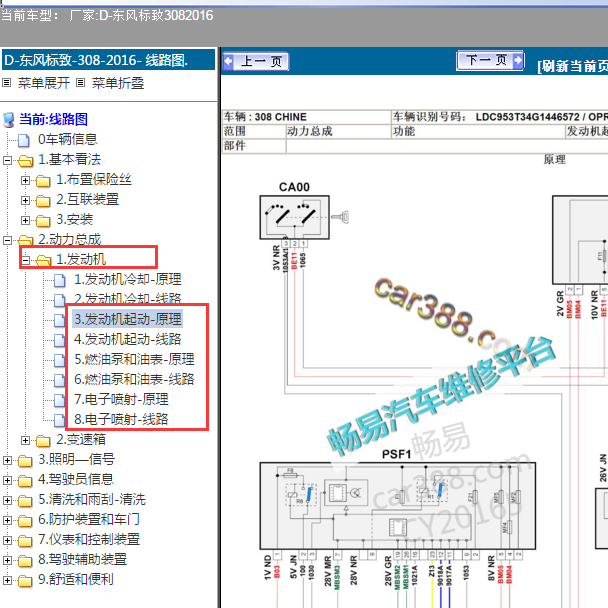Image resolution: width=608 pixels, height=608 pixels.
Task: Click the 6.防护装置和车门 folder icon
Action: 25,521
